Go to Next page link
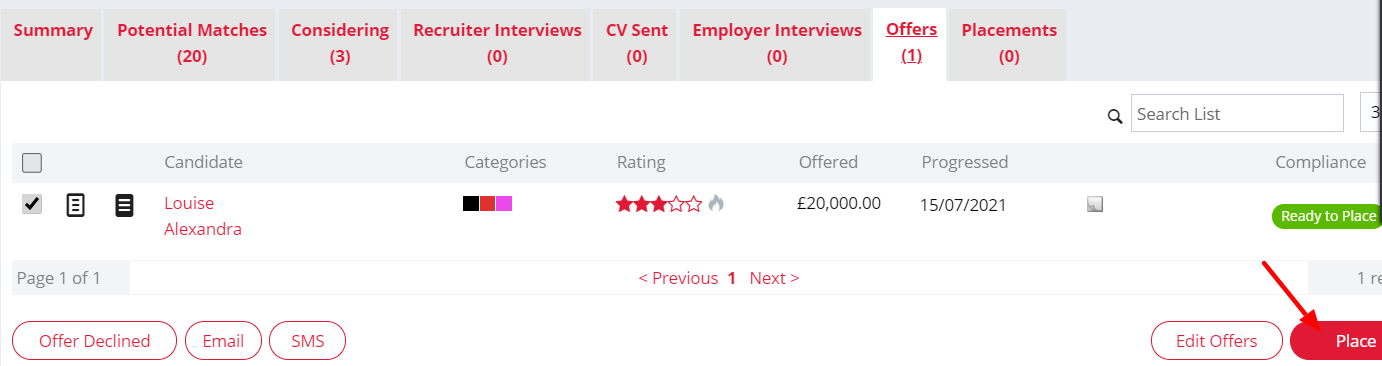The height and width of the screenshot is (366, 1382). [x=774, y=278]
